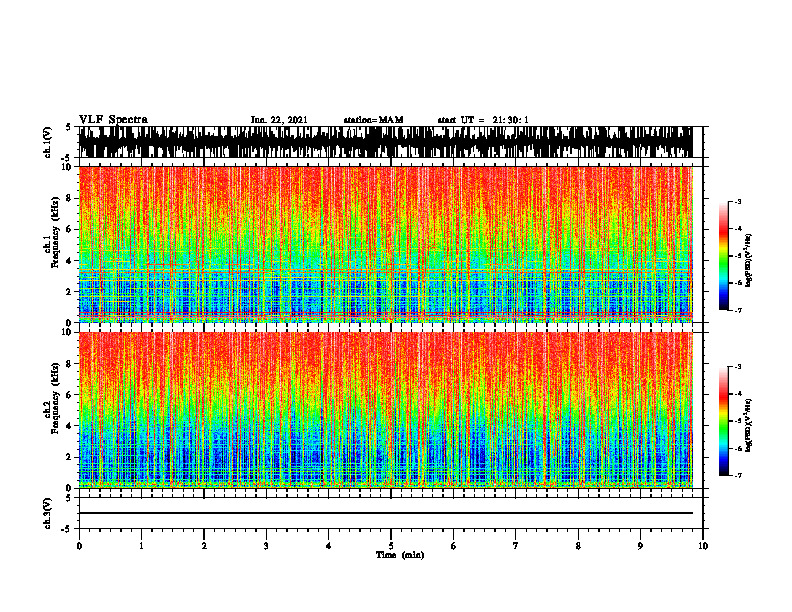This screenshot has height=612, width=792.
Task: Click time axis tick label "4"
Action: (328, 546)
